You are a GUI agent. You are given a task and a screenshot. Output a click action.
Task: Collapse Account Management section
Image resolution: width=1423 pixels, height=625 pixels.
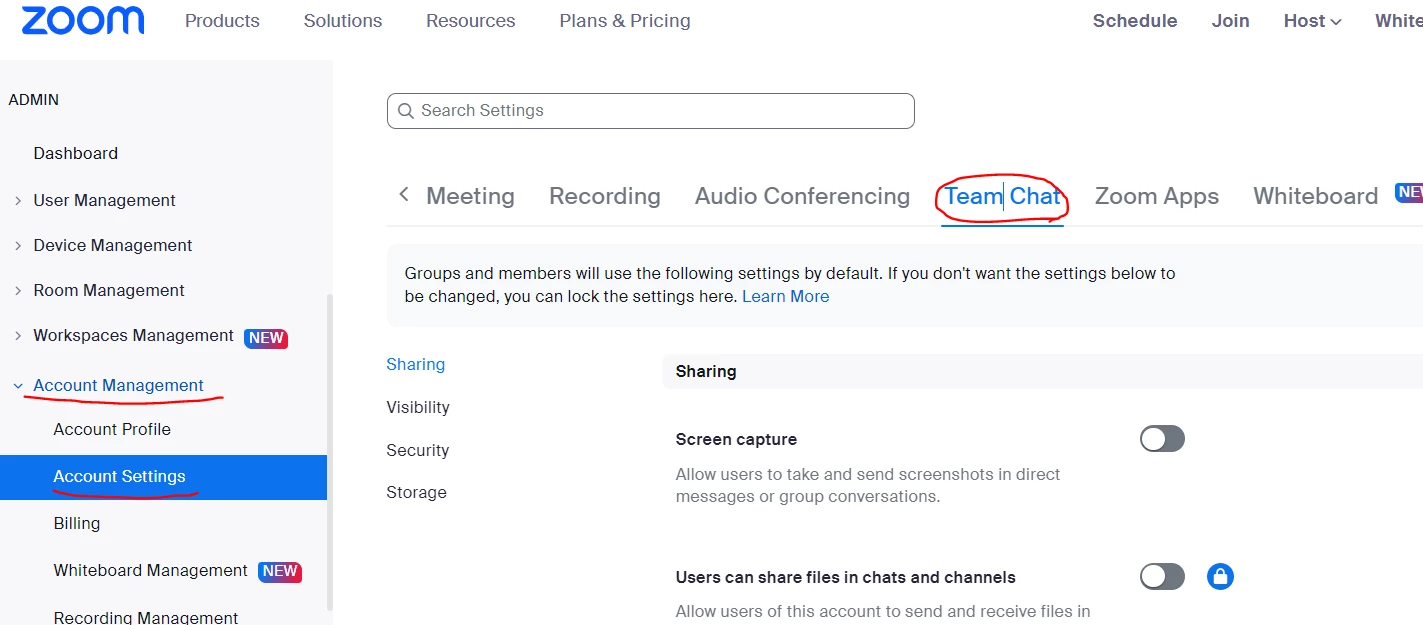pyautogui.click(x=18, y=386)
